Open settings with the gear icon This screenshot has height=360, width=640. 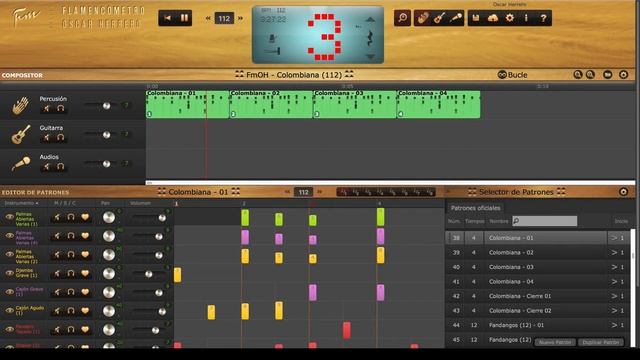coord(510,18)
